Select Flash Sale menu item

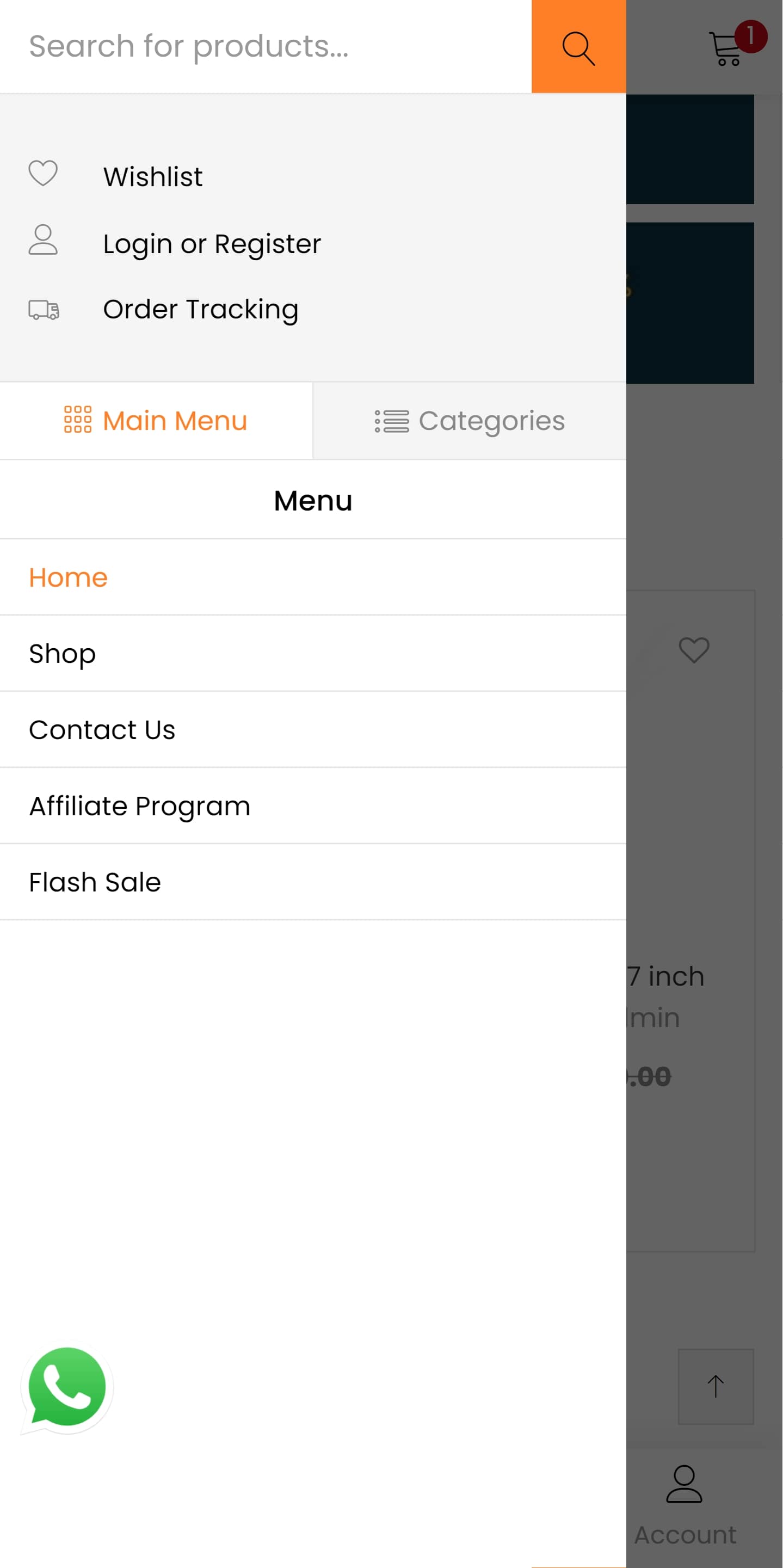click(95, 881)
